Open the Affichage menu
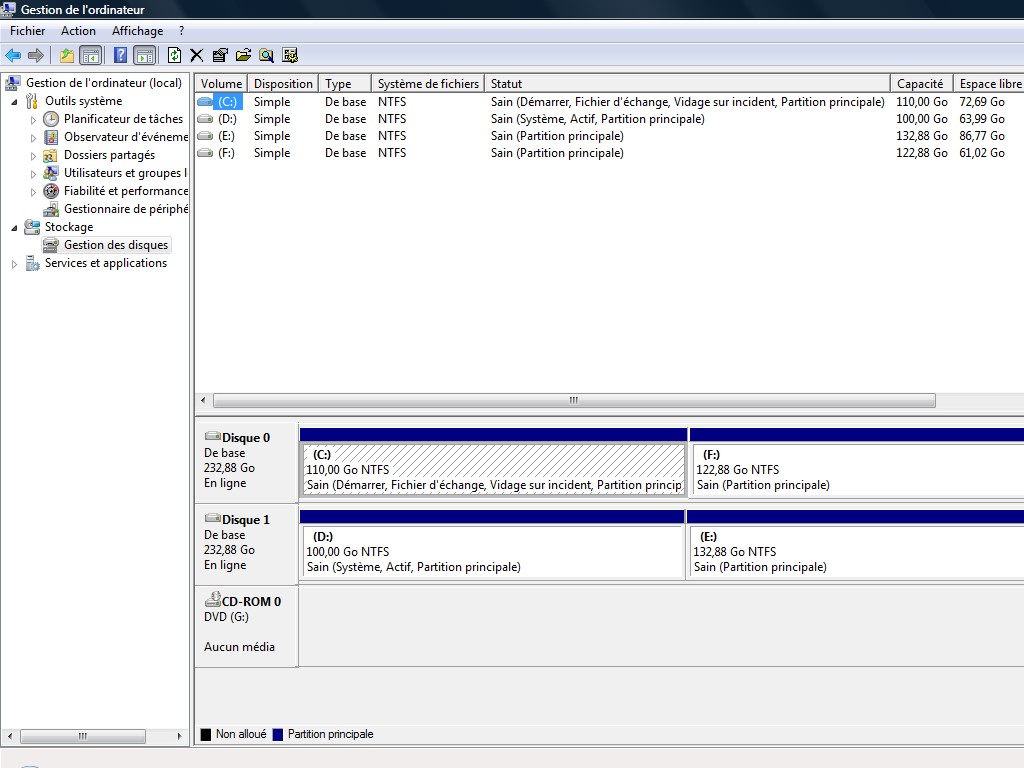 [x=137, y=31]
